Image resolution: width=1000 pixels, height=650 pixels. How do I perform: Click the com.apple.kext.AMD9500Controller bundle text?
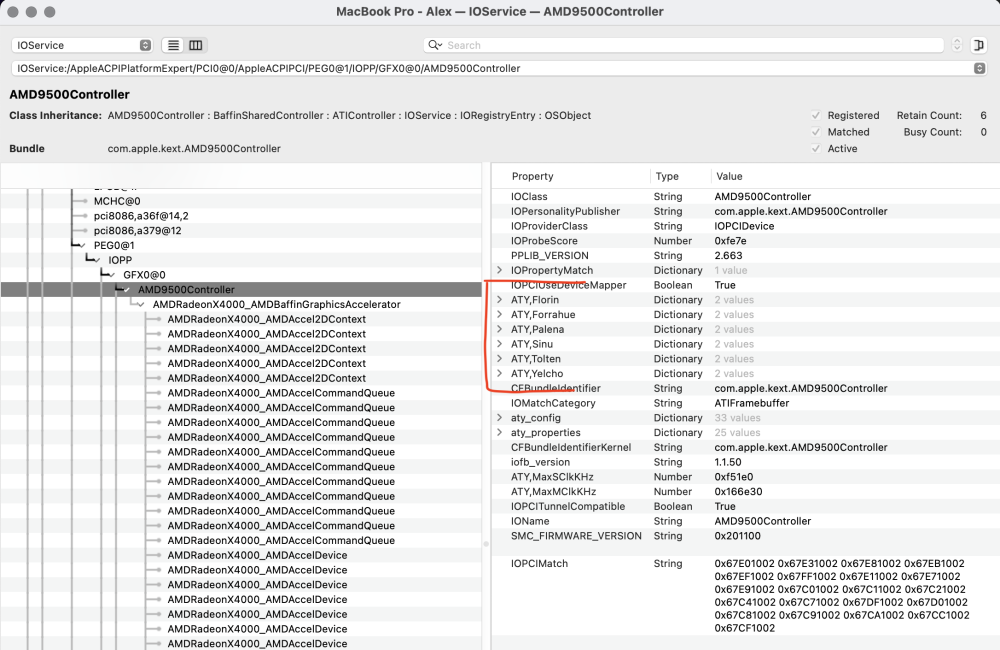[x=194, y=149]
